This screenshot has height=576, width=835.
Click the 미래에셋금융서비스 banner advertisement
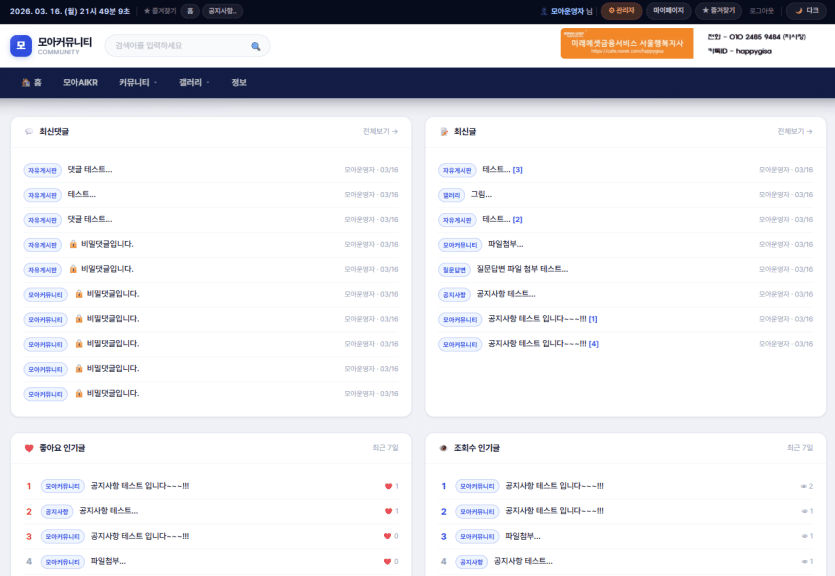click(x=625, y=44)
